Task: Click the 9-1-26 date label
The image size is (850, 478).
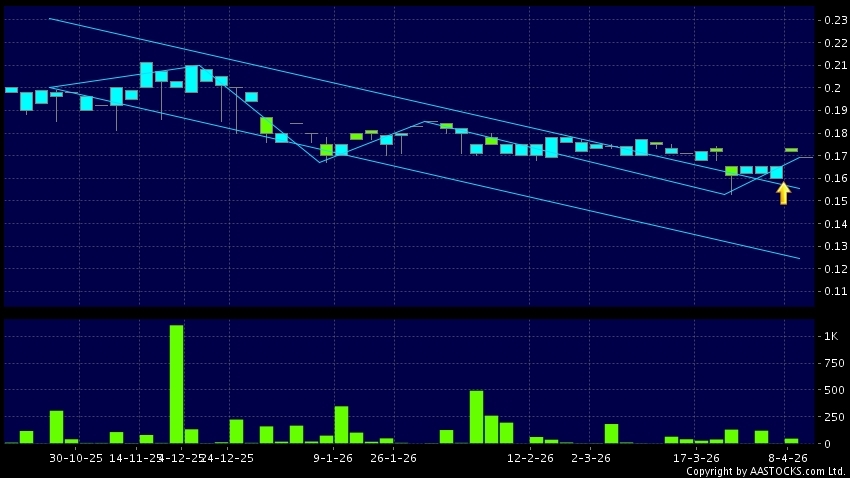Action: tap(334, 457)
